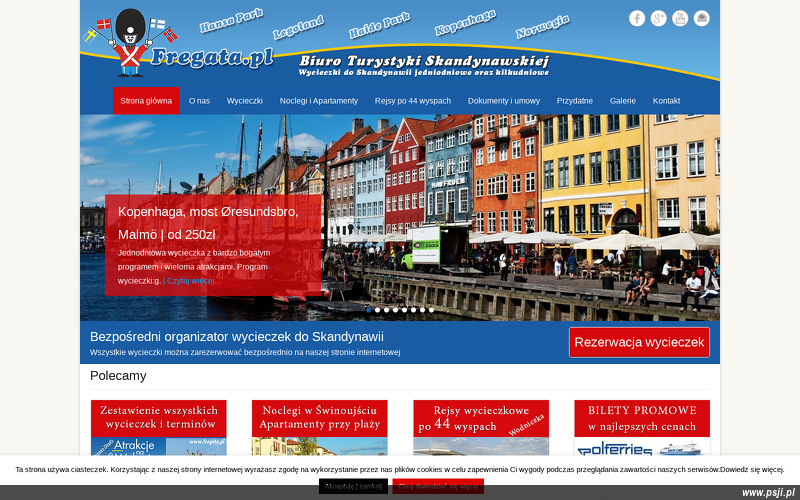This screenshot has height=500, width=800.
Task: Click the Kopenhaga header link
Action: point(465,23)
